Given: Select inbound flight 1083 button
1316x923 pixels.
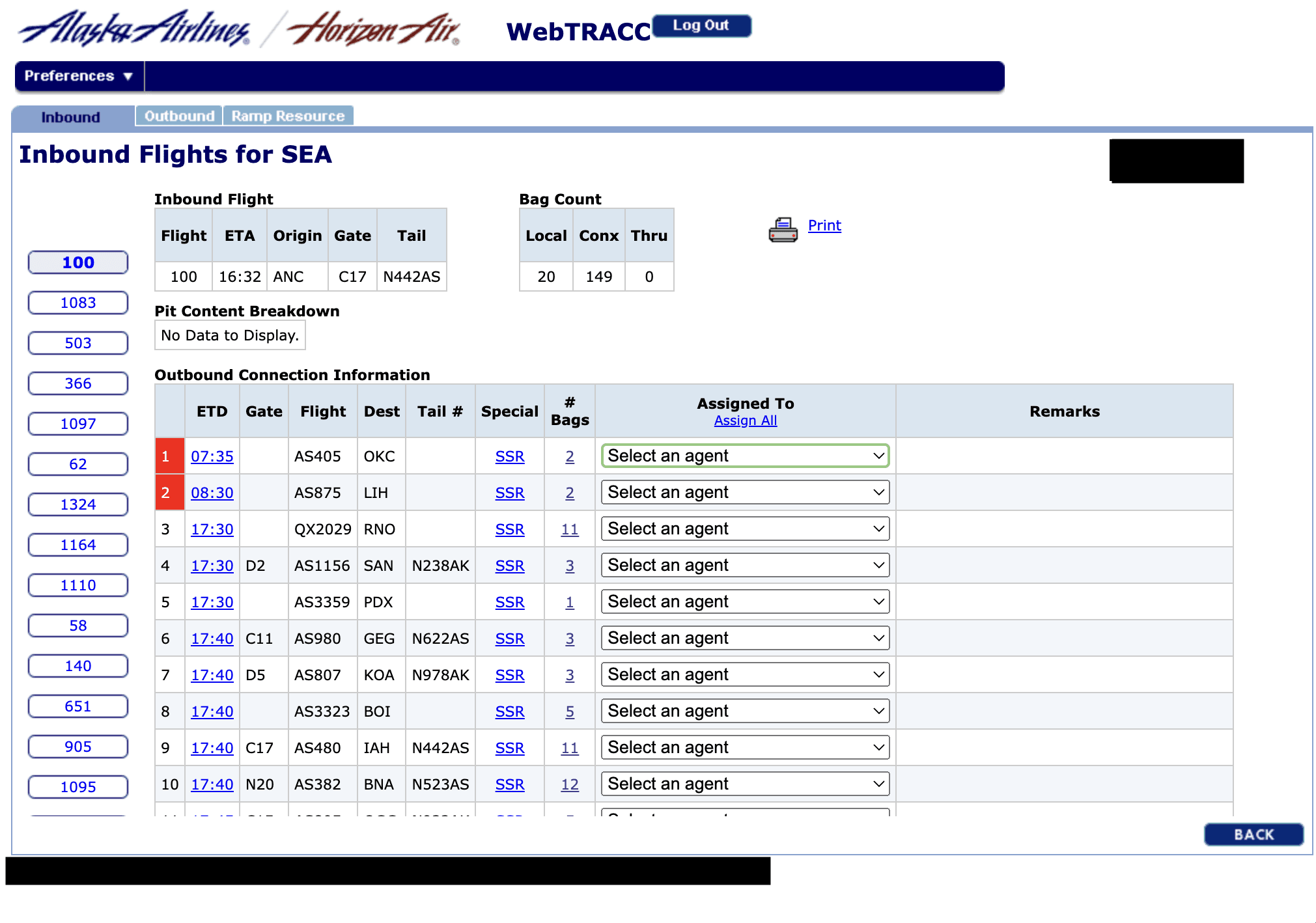Looking at the screenshot, I should pos(78,303).
